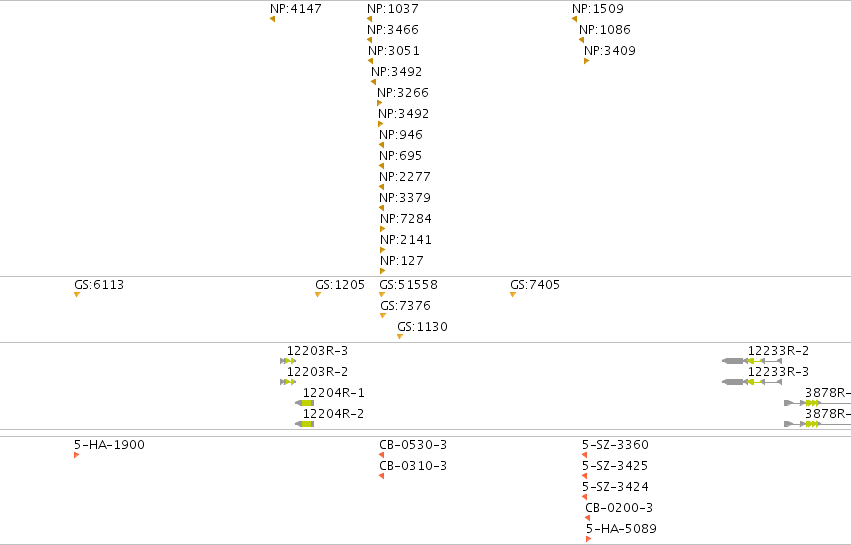
Task: Open feature NP:2277
Action: click(405, 176)
